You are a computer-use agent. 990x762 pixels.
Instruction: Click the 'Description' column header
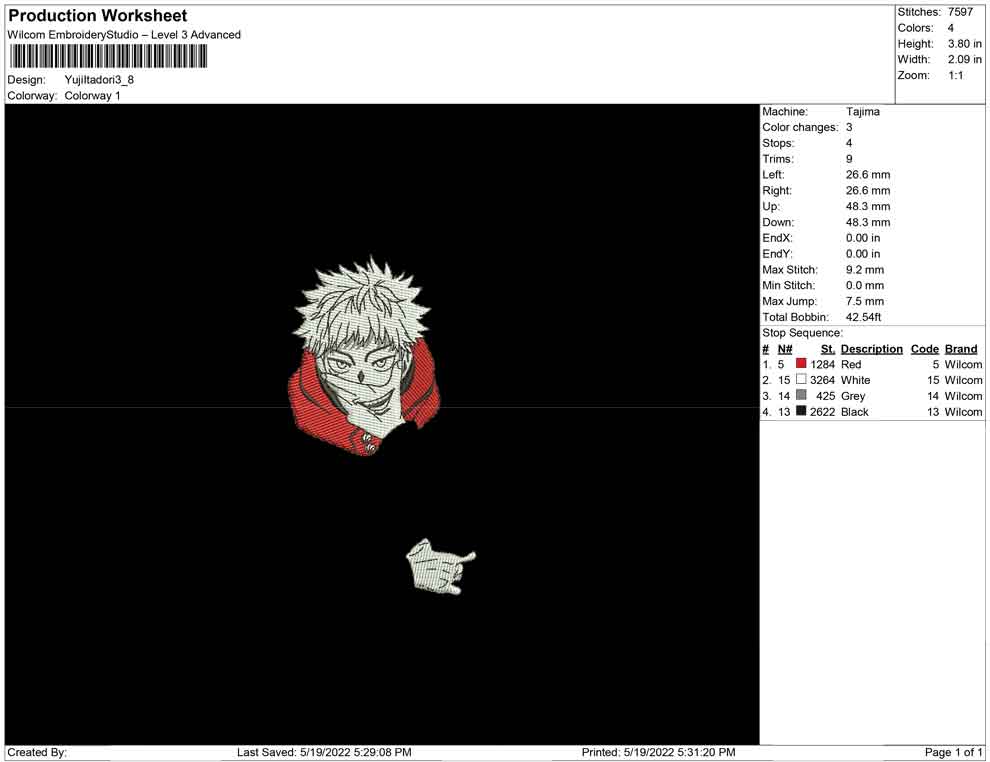pyautogui.click(x=871, y=348)
